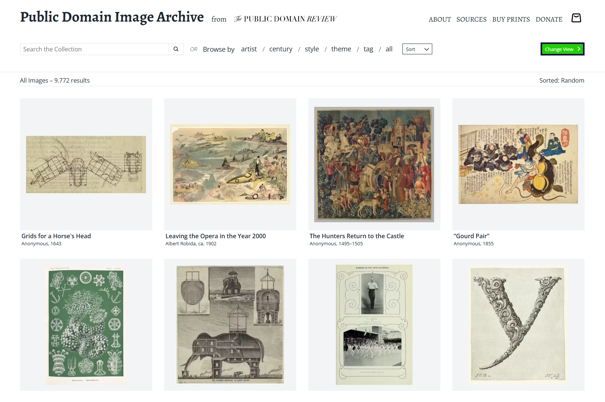Open the shopping cart icon

tap(576, 18)
